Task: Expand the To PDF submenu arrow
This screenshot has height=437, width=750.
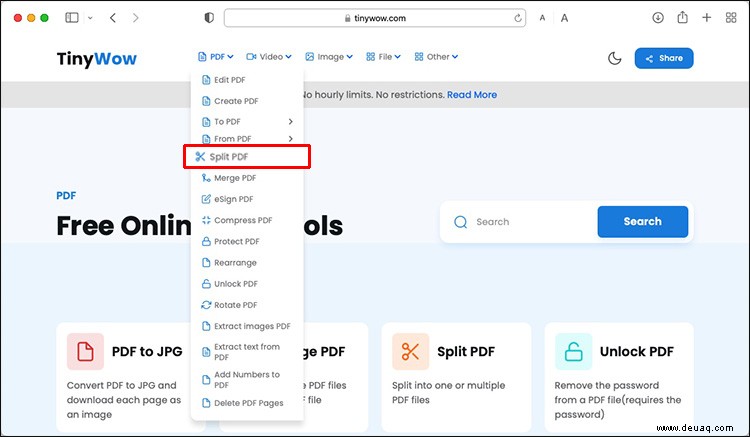Action: click(290, 121)
